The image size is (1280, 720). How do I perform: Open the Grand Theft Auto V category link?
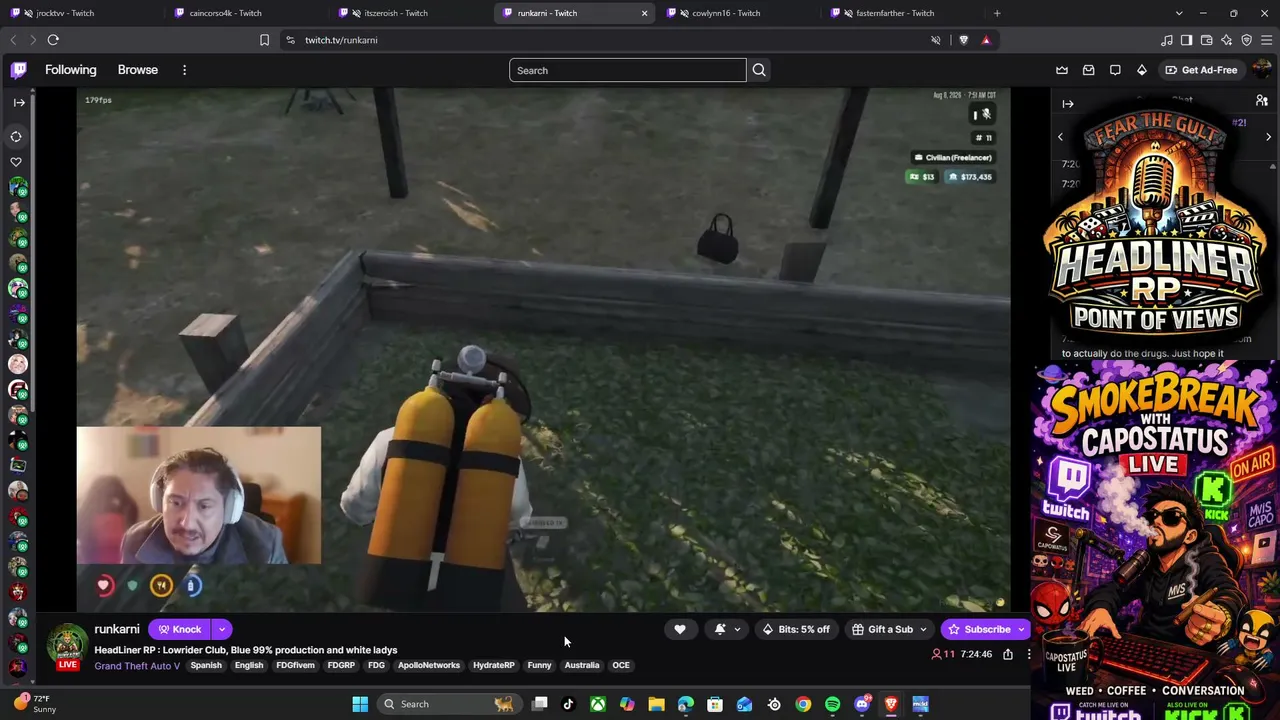137,666
